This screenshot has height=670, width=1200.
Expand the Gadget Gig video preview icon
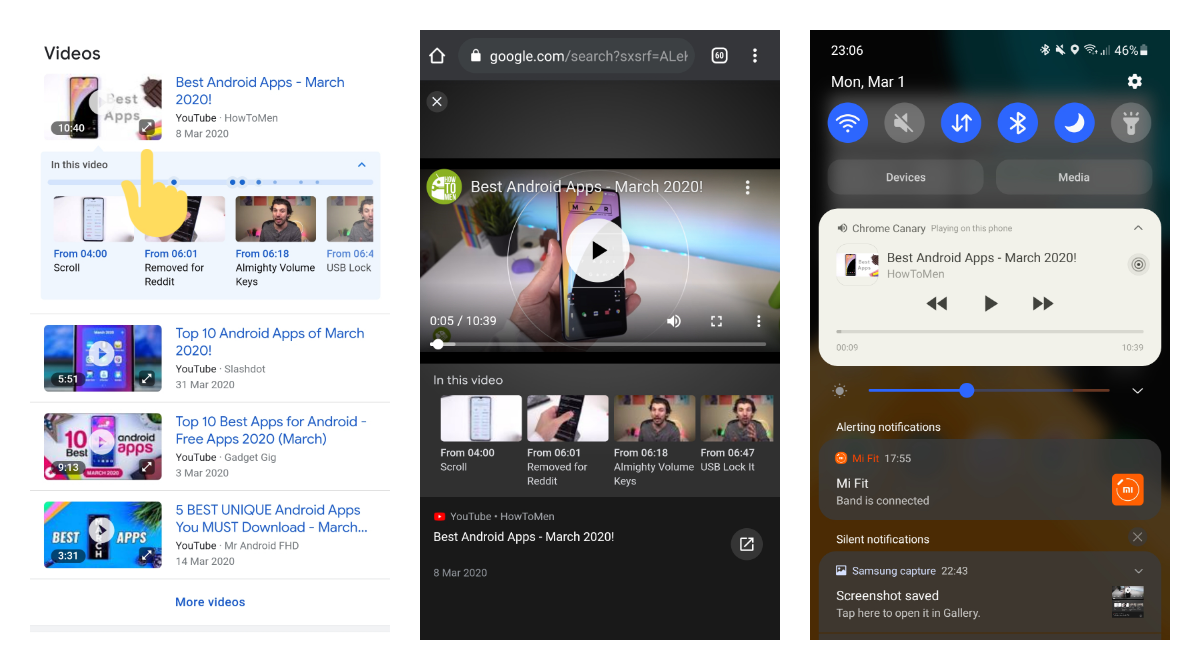pos(147,467)
